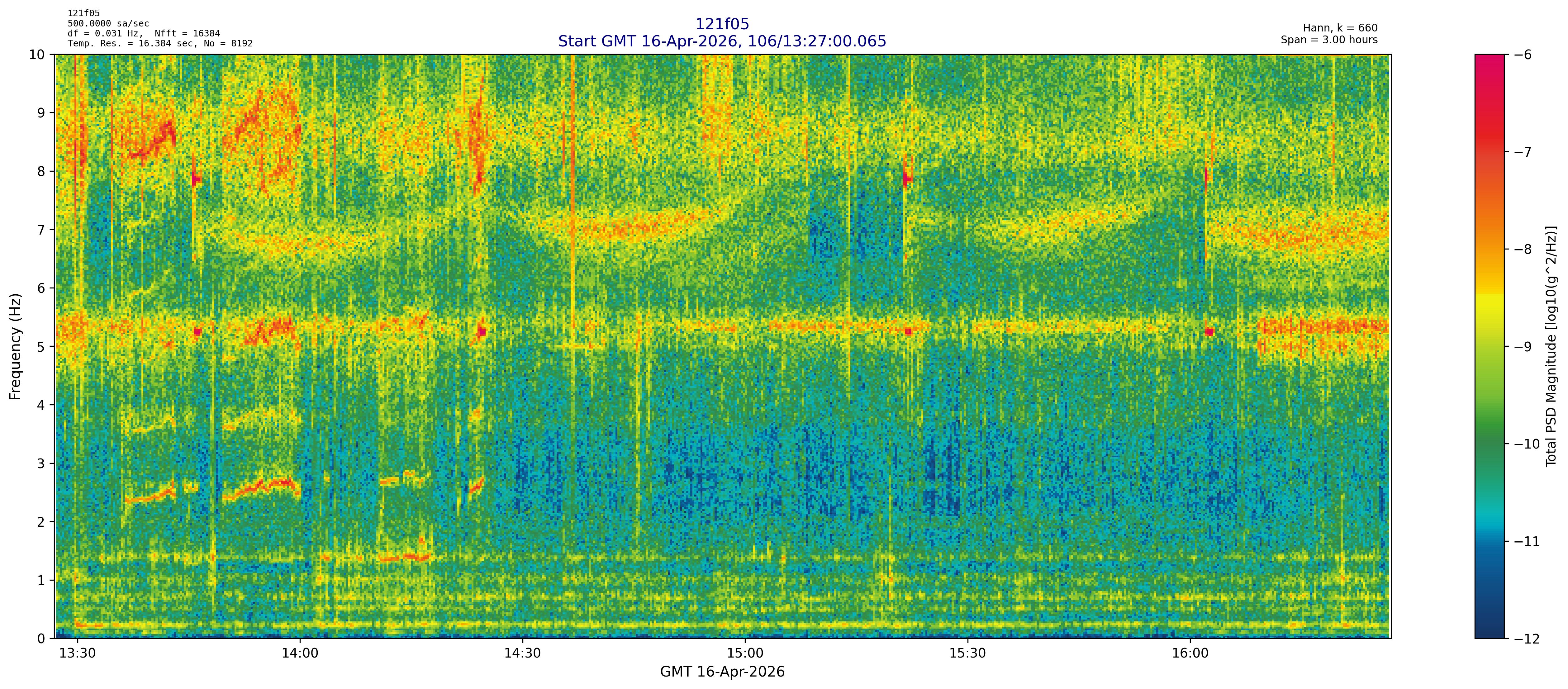Click the 5 Hz y-axis tick label
Screen dimensions: 1568x689
click(41, 346)
